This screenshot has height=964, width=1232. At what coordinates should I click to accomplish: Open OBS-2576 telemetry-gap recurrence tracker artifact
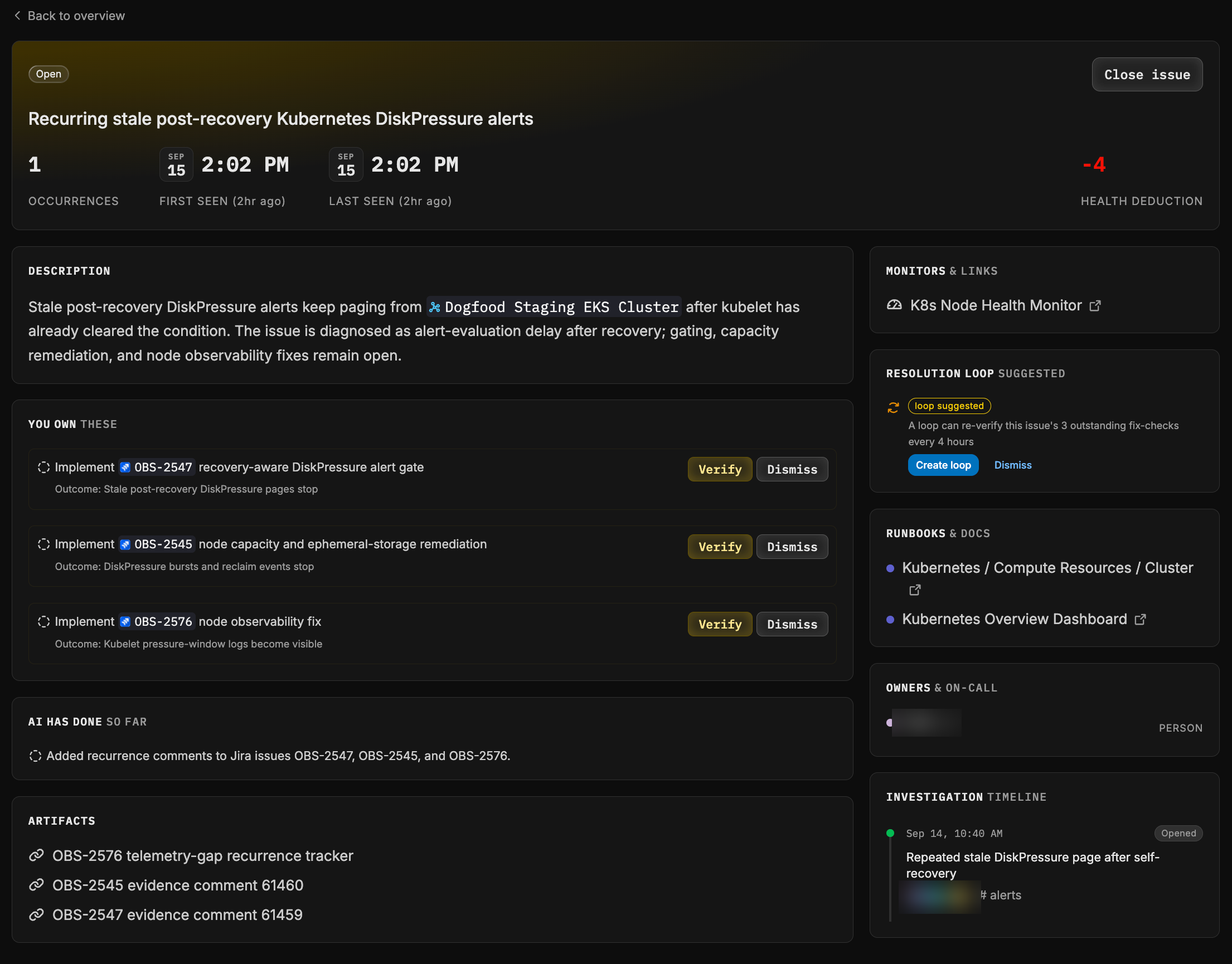pyautogui.click(x=203, y=856)
